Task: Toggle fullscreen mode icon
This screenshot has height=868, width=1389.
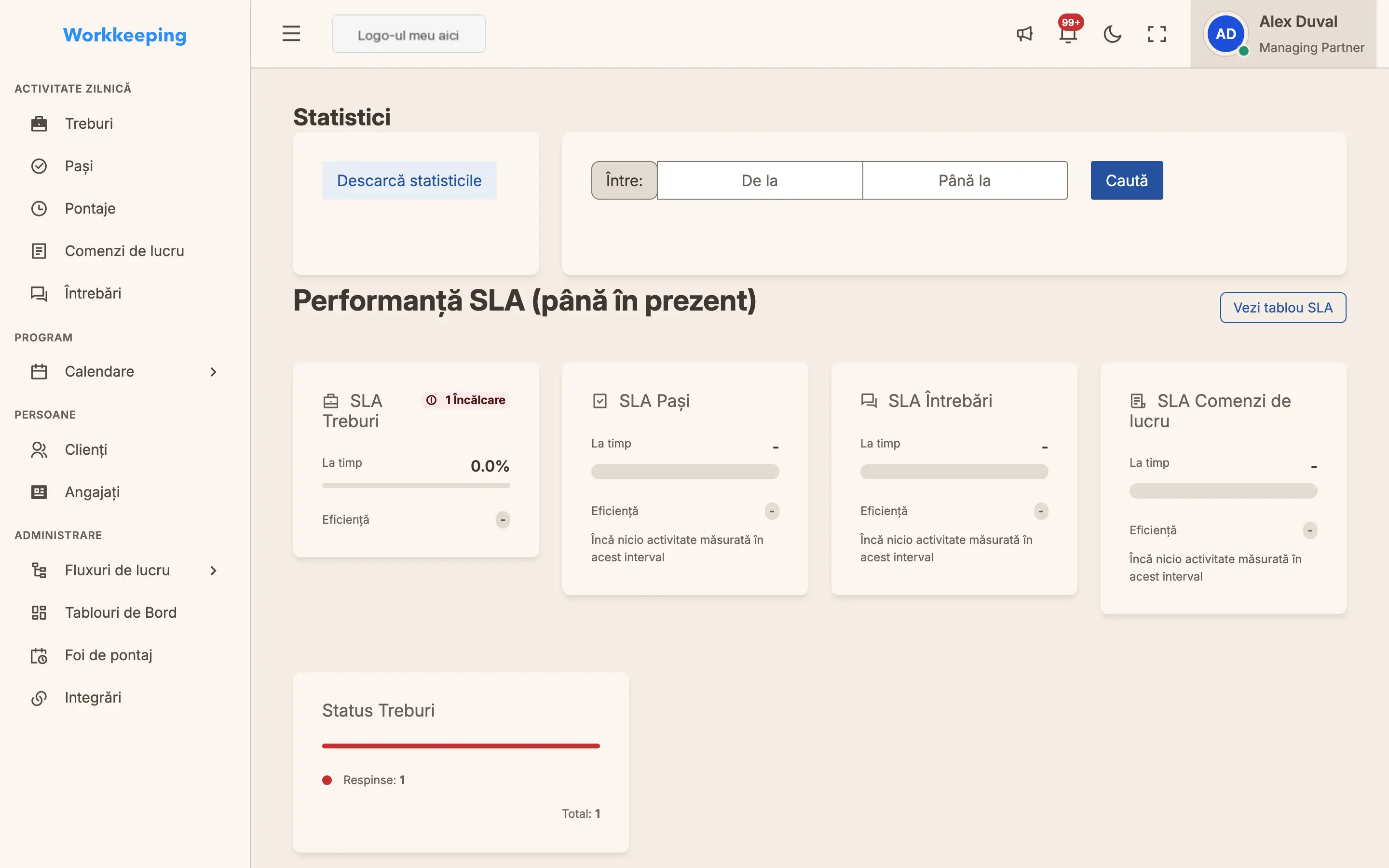Action: pyautogui.click(x=1157, y=34)
